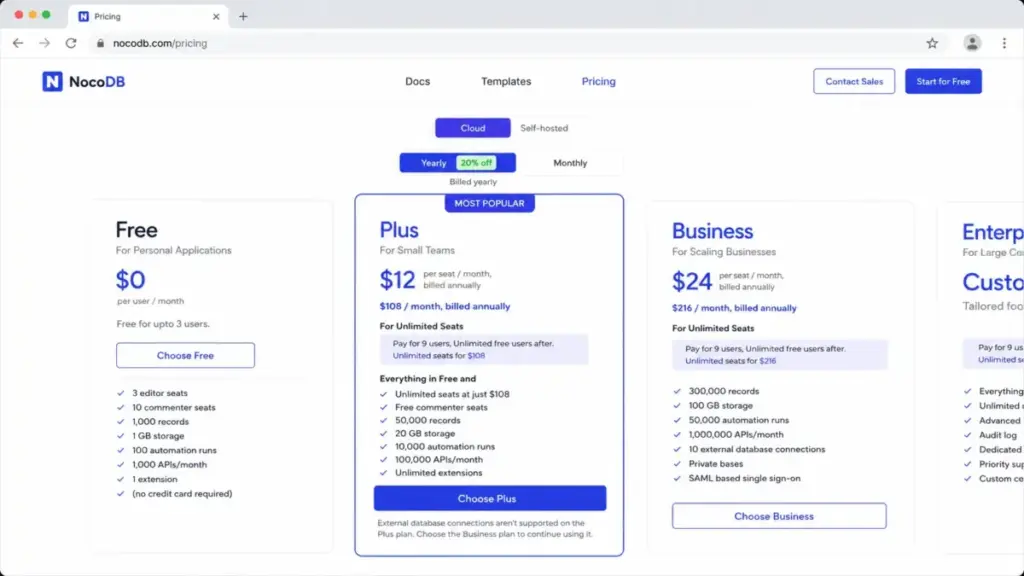Click '300,000 records' in Business plan
This screenshot has width=1024, height=576.
(x=724, y=391)
